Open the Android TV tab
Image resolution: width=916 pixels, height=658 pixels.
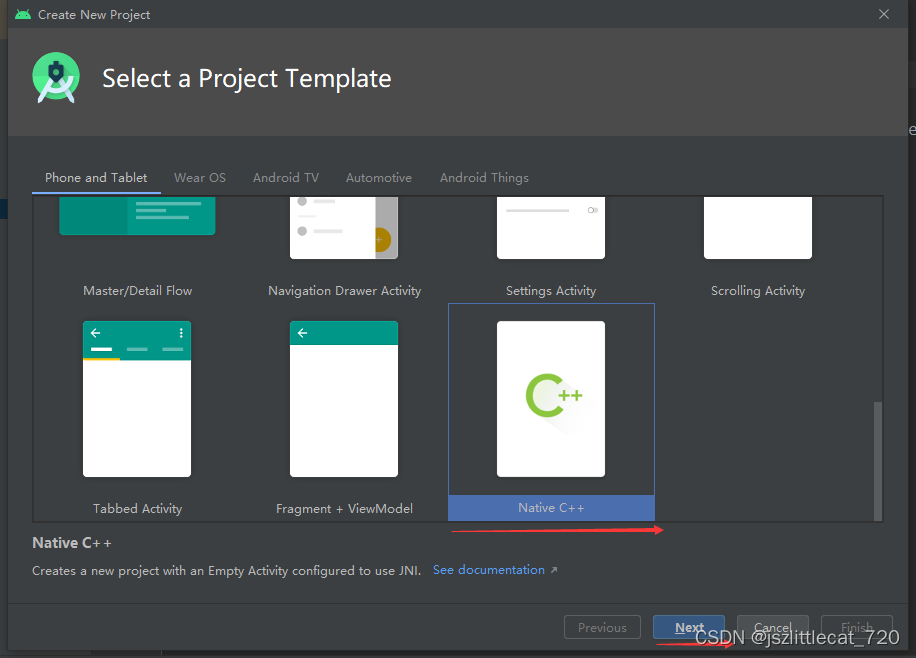point(286,178)
